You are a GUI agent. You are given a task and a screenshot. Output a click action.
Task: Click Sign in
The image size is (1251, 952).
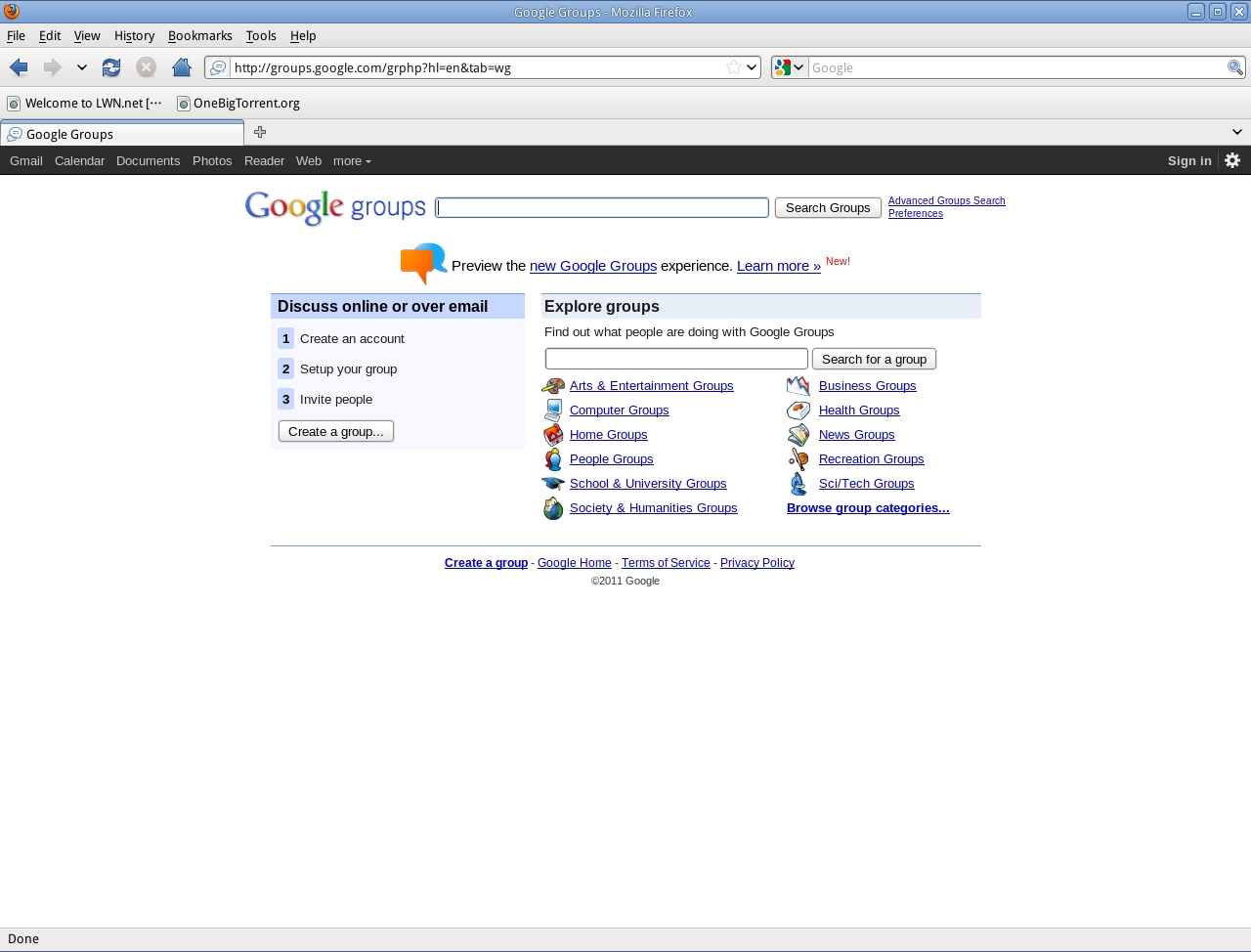1189,161
